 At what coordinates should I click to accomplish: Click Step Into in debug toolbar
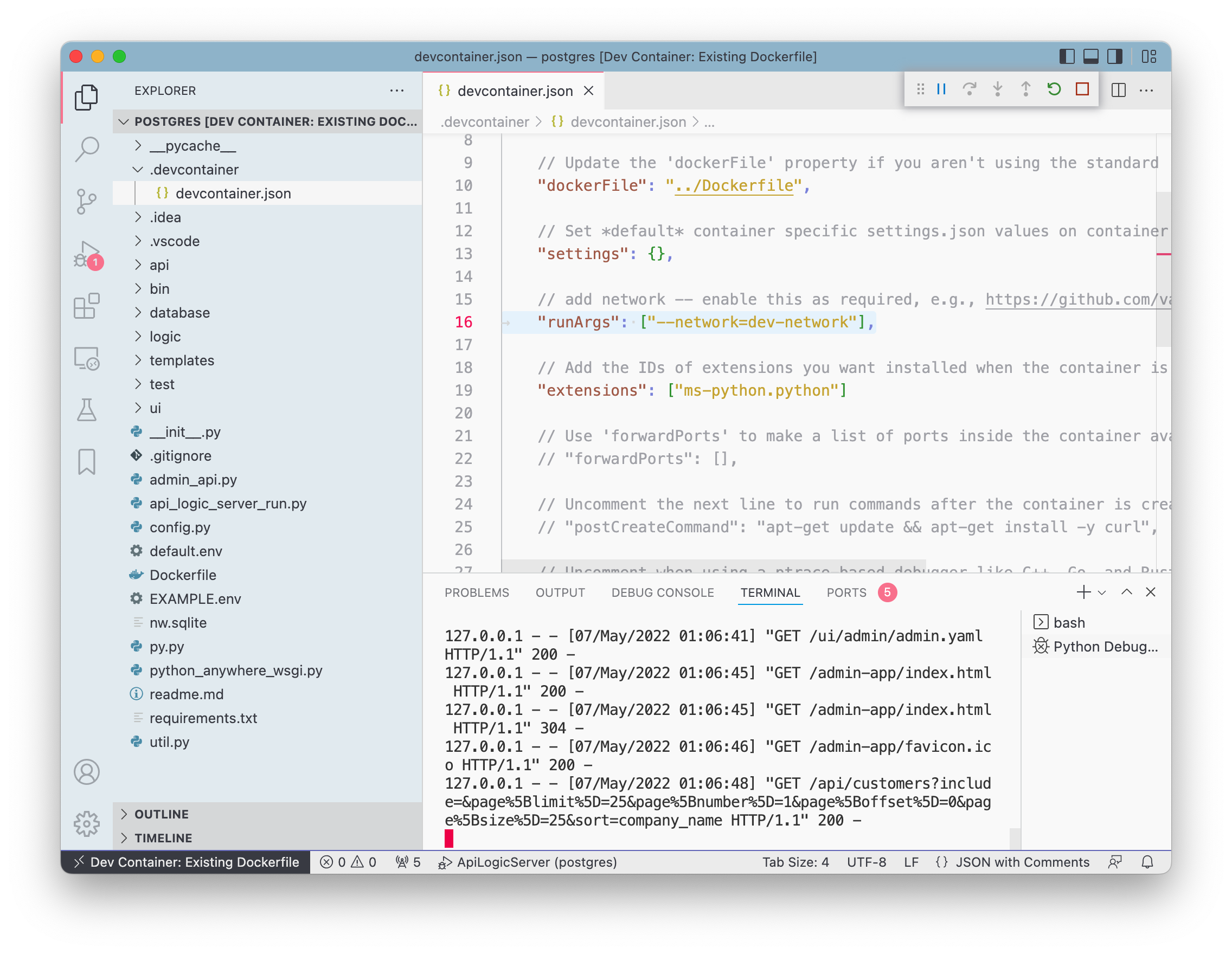coord(997,89)
